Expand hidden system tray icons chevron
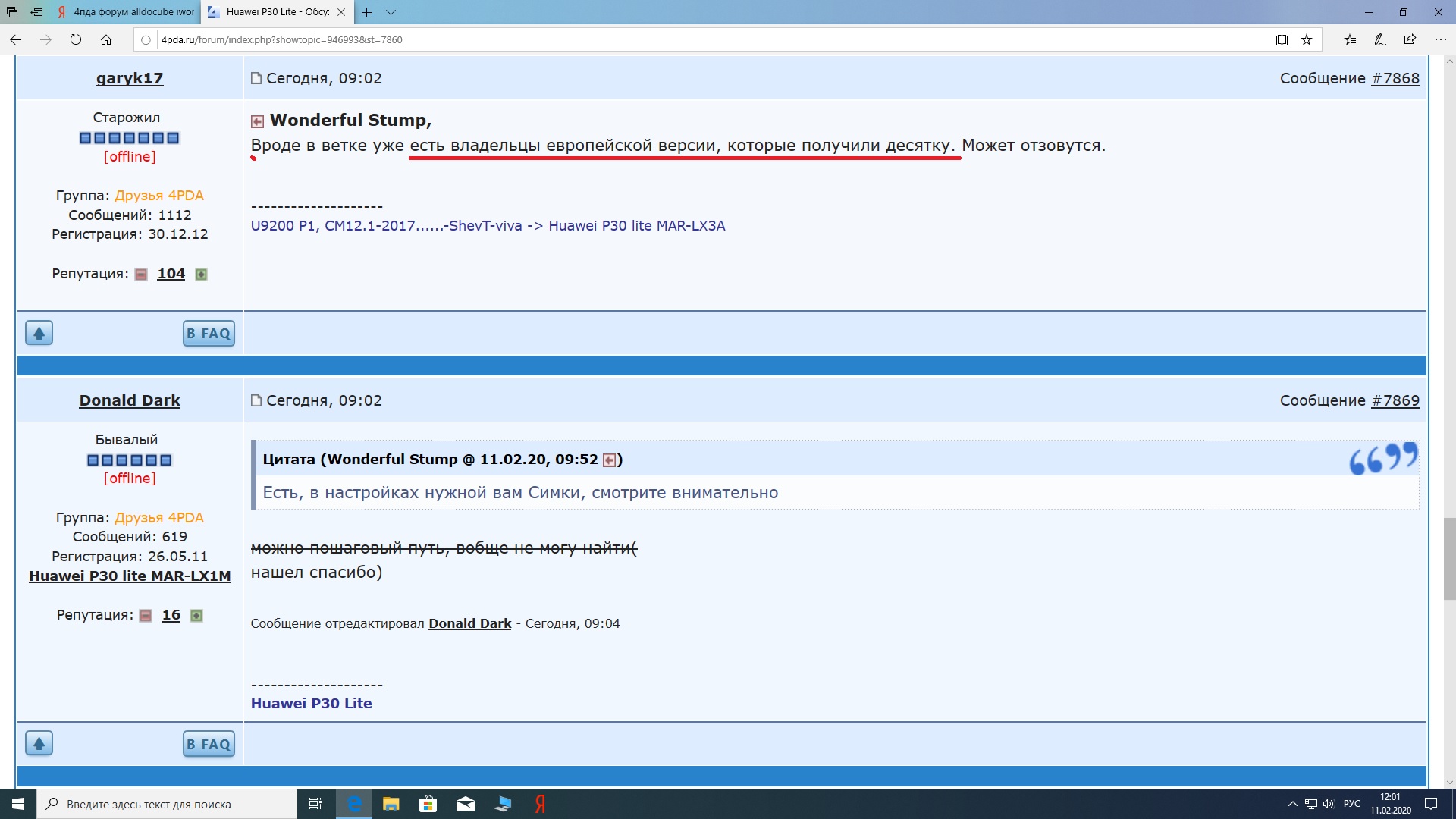This screenshot has height=819, width=1456. [x=1292, y=804]
